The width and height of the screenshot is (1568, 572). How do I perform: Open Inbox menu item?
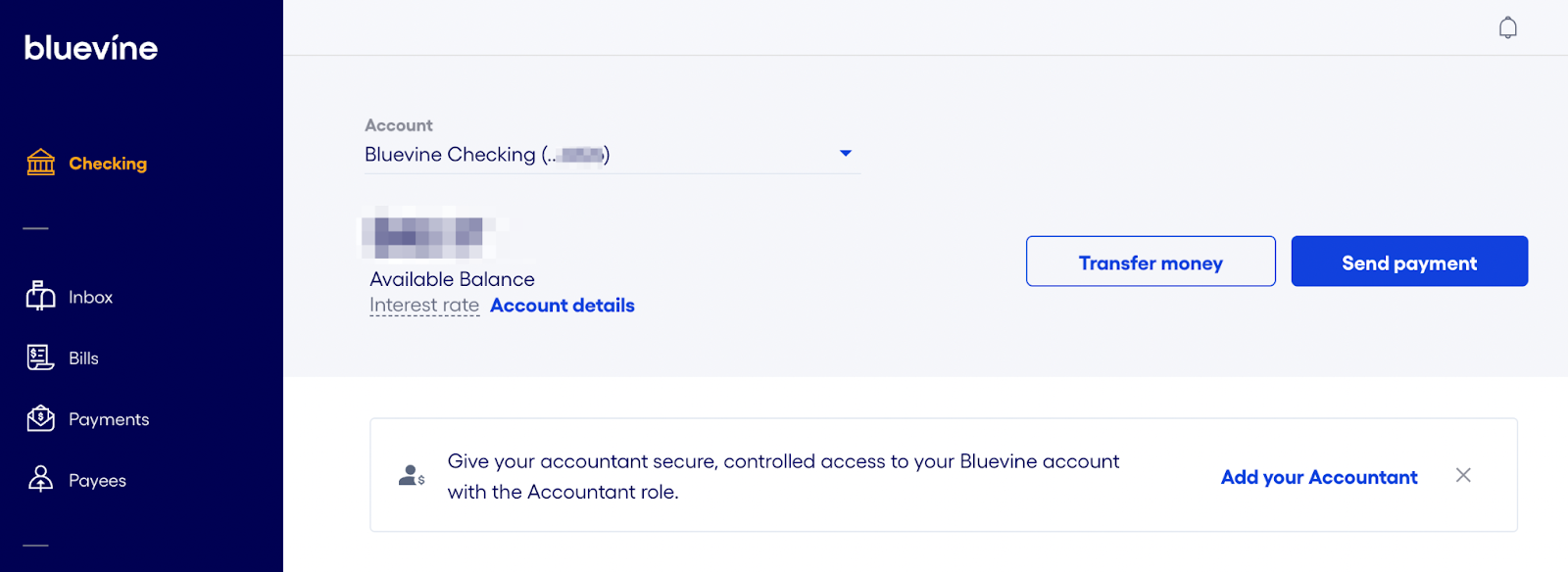point(90,297)
